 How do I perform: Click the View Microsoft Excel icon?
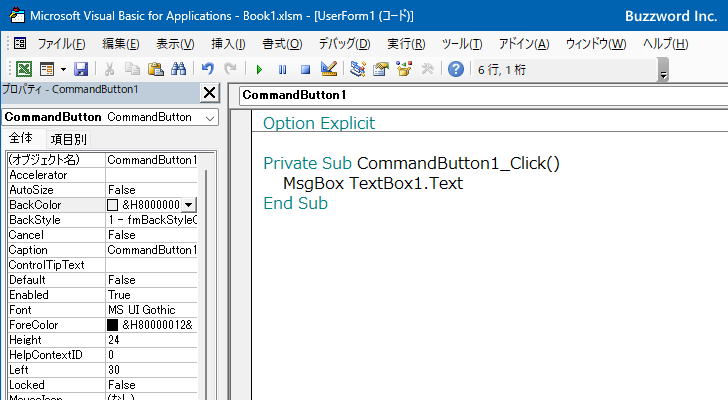23,69
